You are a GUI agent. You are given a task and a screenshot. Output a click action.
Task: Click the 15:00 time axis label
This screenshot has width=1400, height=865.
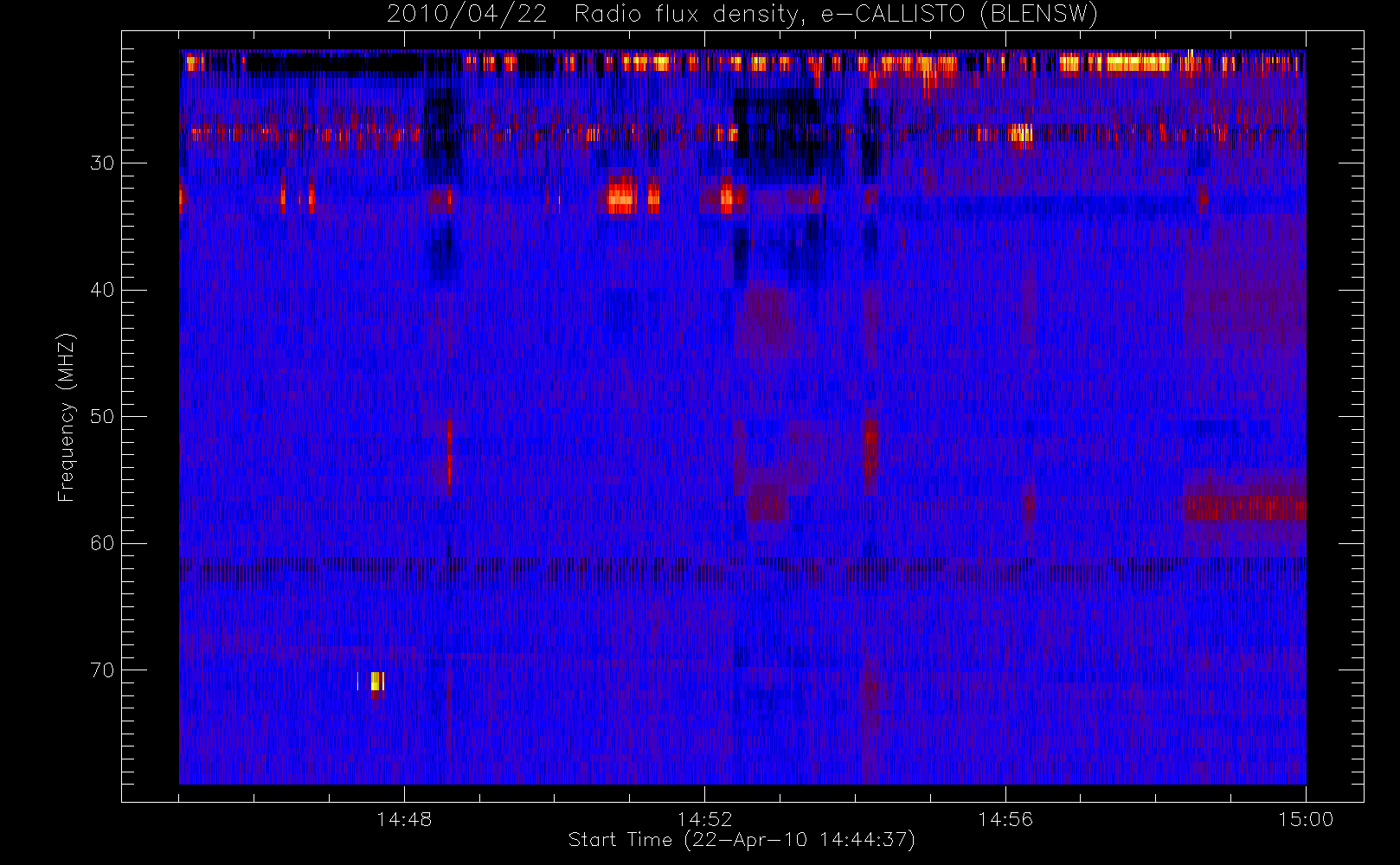point(1306,819)
